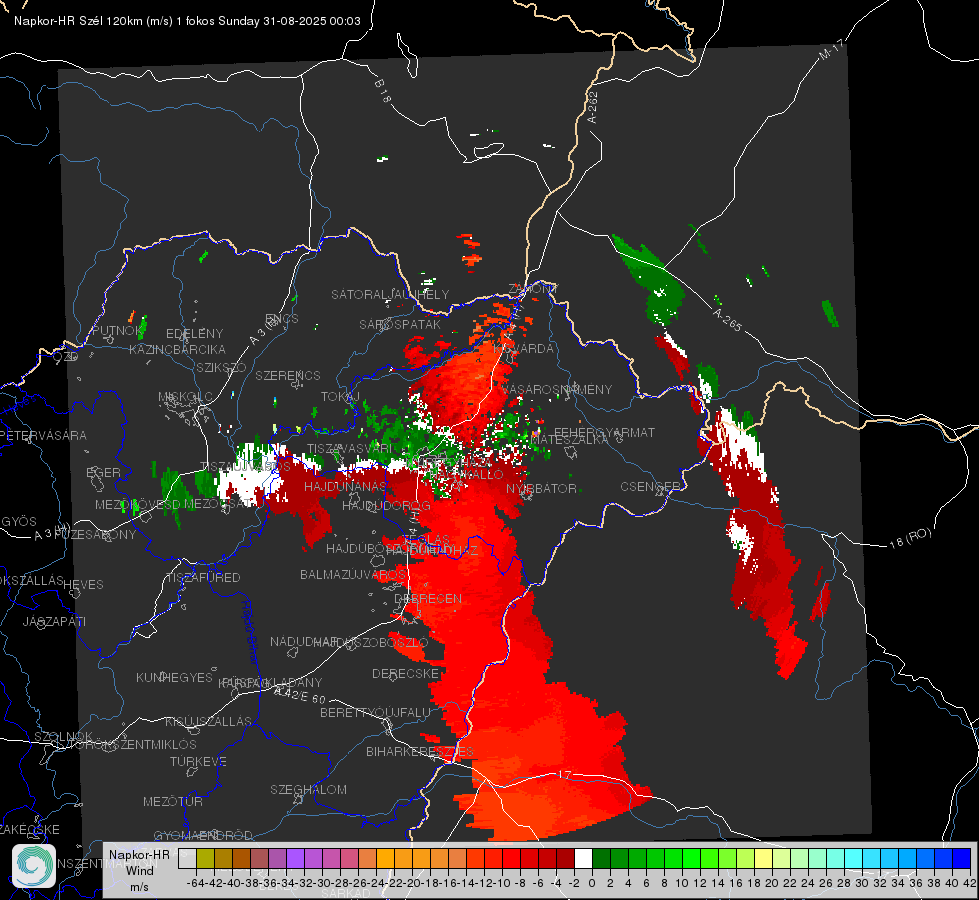Click the MÁTÉSZALKA city label
Screen dimensions: 979x900
point(569,440)
